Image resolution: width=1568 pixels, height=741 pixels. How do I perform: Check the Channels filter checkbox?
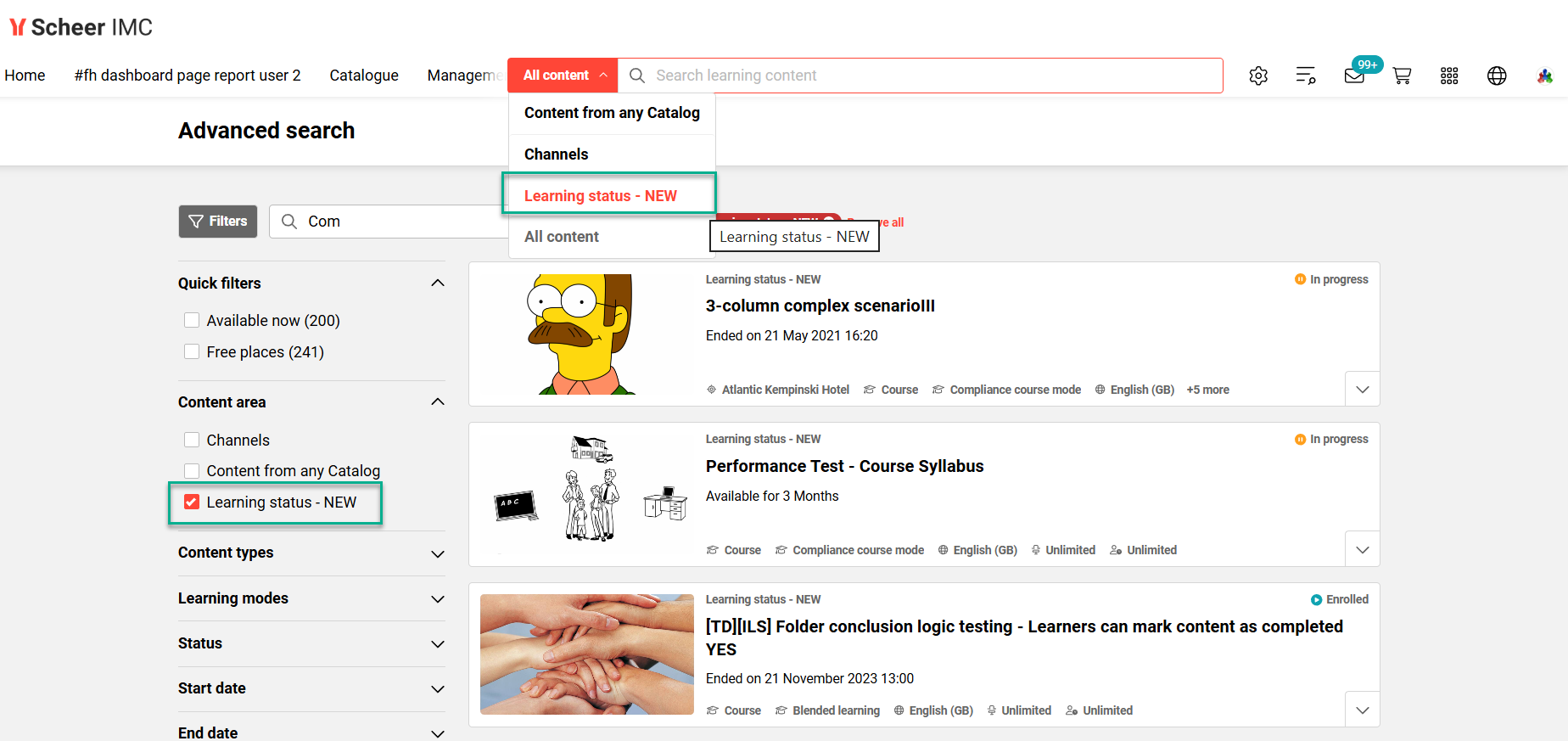[x=192, y=440]
